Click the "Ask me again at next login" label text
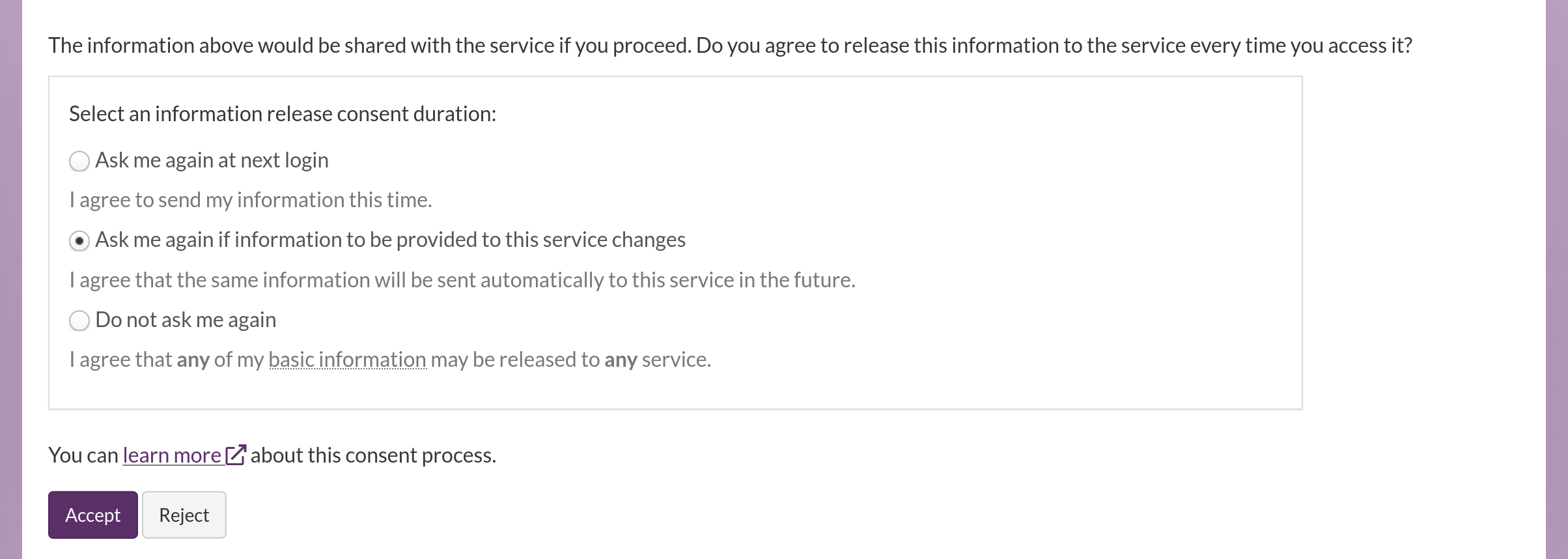The width and height of the screenshot is (1568, 559). [x=212, y=160]
